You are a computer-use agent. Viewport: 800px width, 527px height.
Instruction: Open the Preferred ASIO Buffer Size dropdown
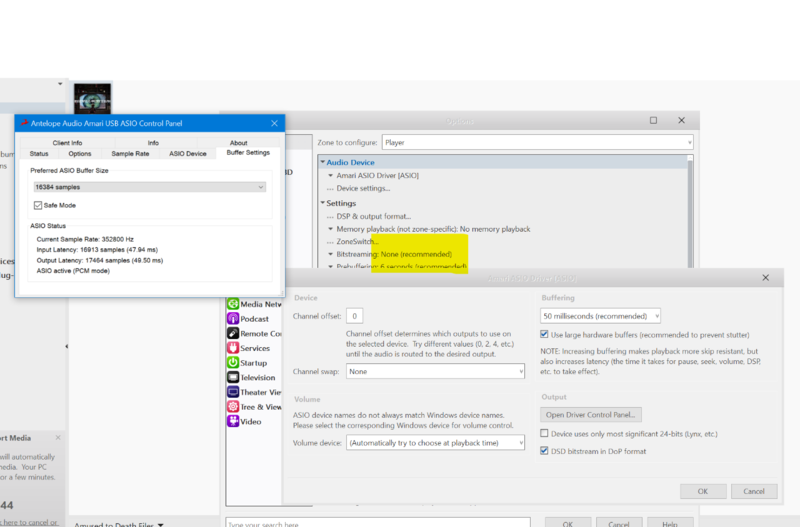point(150,187)
